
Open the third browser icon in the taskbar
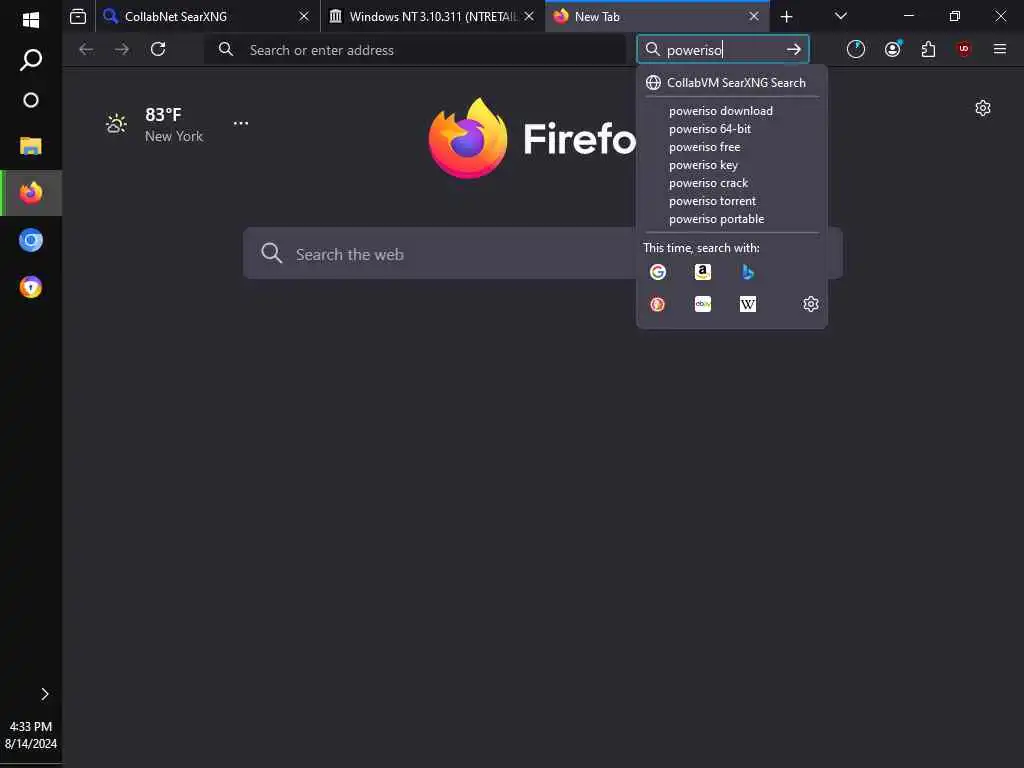[31, 287]
